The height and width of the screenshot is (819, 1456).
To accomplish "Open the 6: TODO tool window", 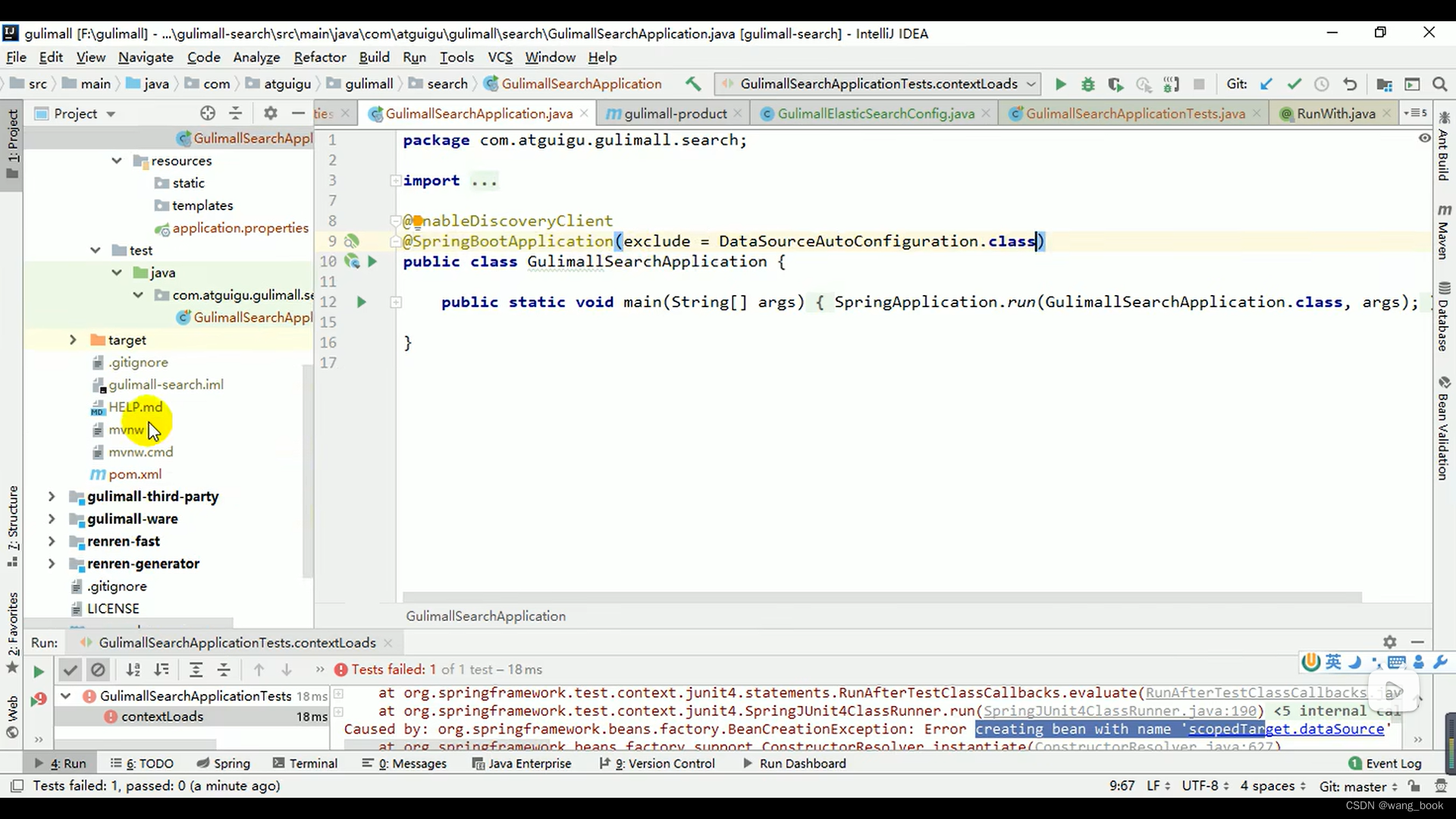I will pyautogui.click(x=142, y=764).
